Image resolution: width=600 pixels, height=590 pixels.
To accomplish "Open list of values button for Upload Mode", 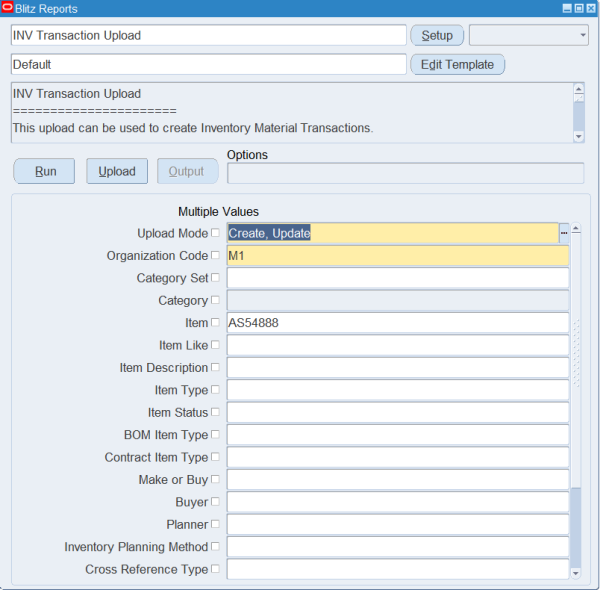I will pyautogui.click(x=564, y=233).
